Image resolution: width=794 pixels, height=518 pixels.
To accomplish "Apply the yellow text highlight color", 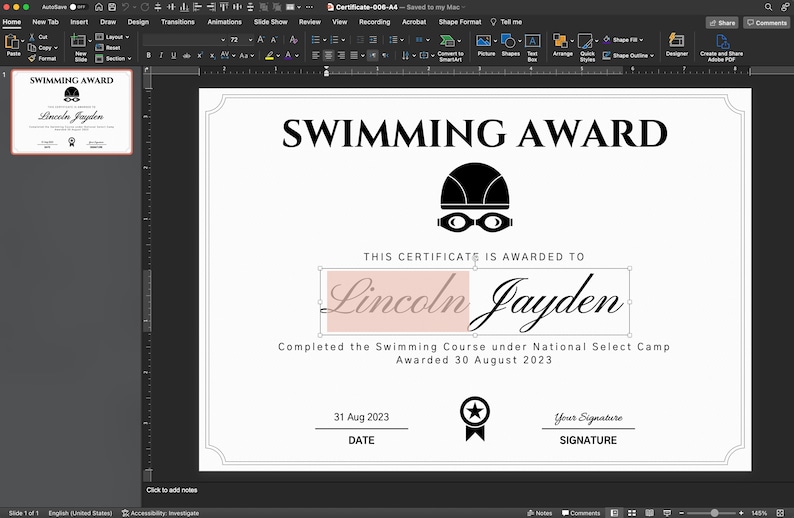I will tap(270, 55).
